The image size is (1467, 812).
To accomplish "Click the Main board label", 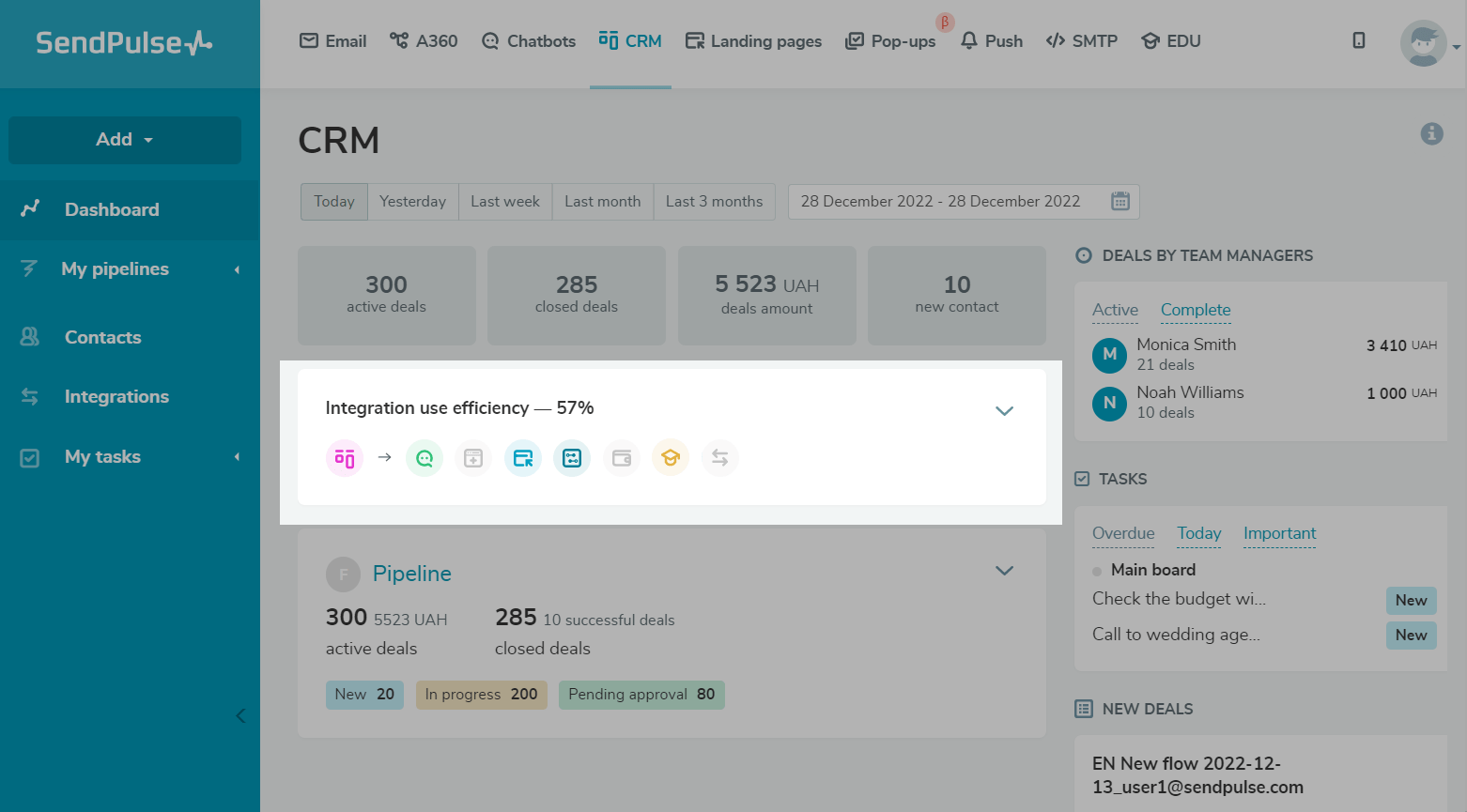I will [x=1153, y=570].
